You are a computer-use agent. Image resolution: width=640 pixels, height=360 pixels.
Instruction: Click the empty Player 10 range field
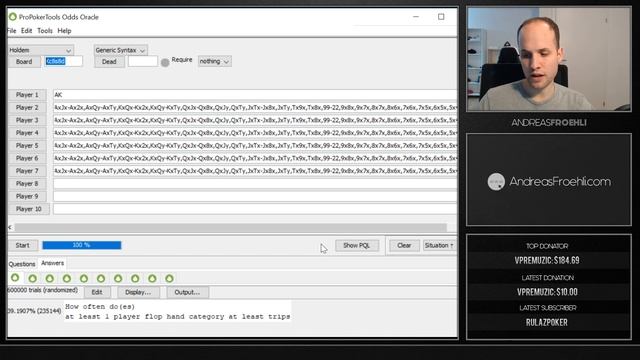(x=255, y=209)
